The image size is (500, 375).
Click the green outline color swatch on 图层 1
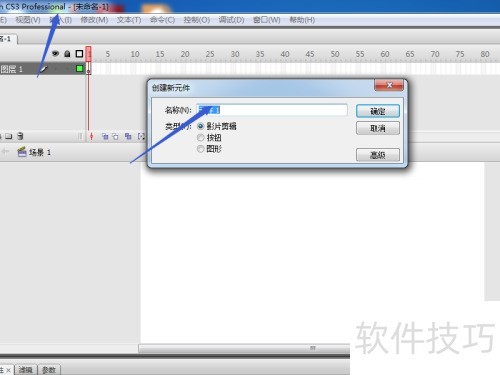(79, 69)
